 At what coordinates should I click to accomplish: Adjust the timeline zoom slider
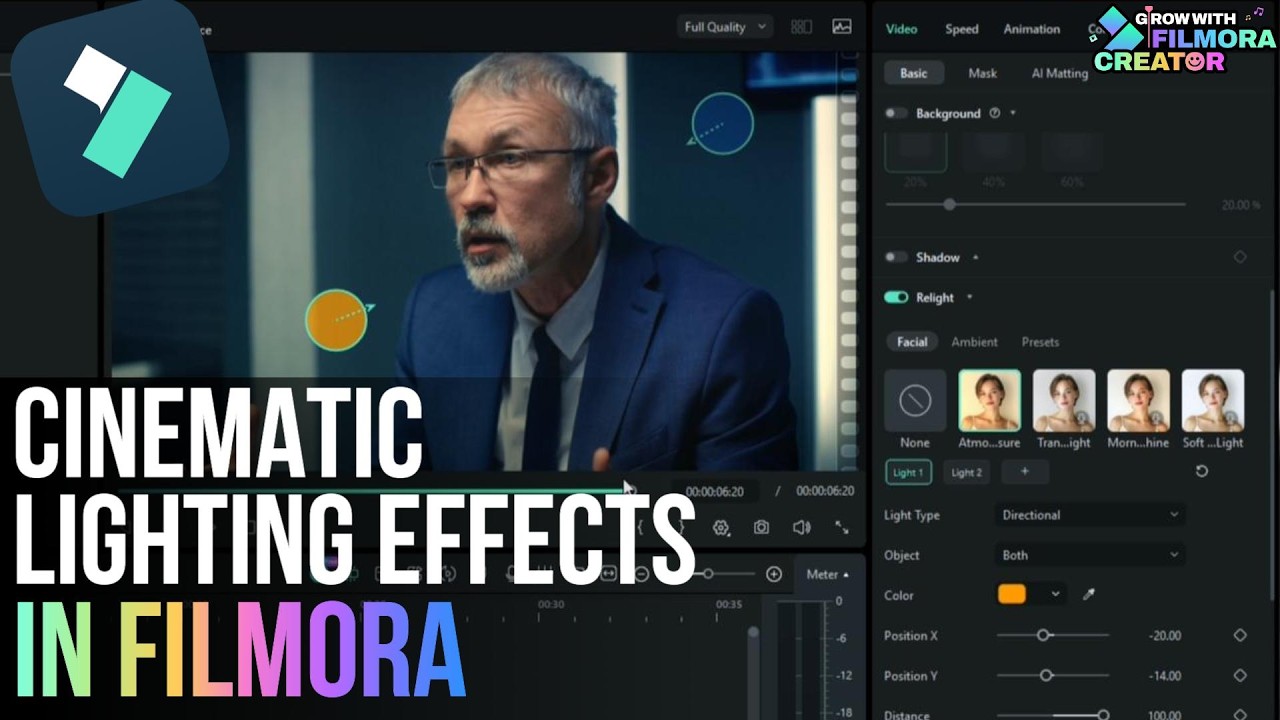(x=708, y=574)
